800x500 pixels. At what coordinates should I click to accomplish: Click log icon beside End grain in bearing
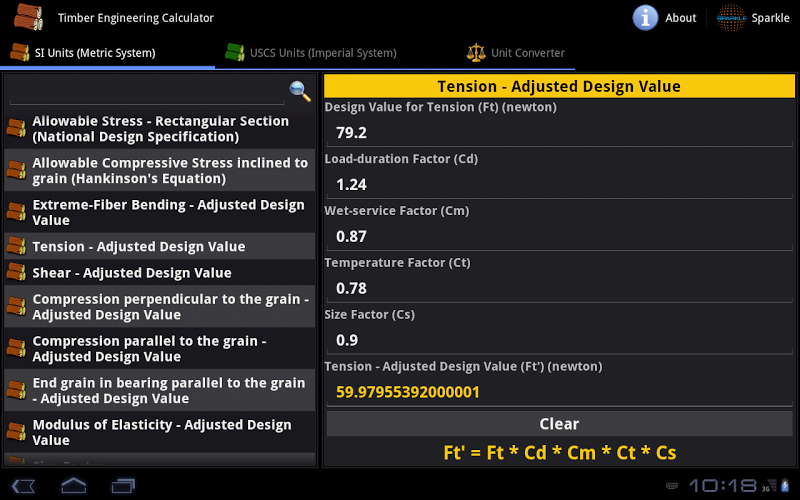pyautogui.click(x=16, y=390)
